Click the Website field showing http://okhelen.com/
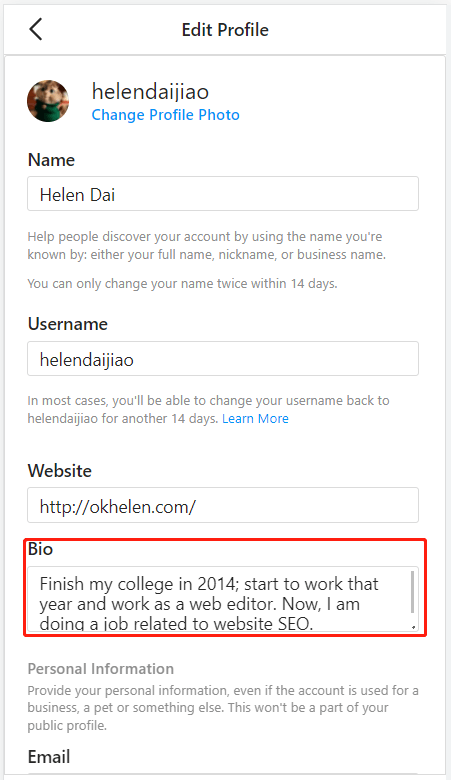451x780 pixels. tap(223, 505)
